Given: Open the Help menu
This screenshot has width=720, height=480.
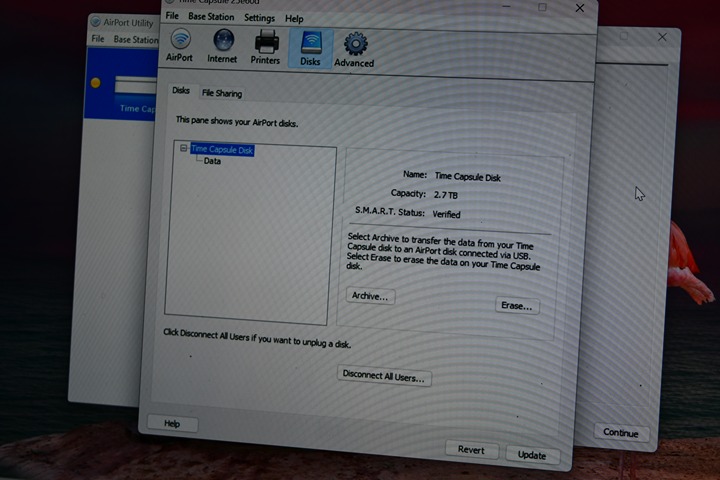Looking at the screenshot, I should click(x=294, y=19).
